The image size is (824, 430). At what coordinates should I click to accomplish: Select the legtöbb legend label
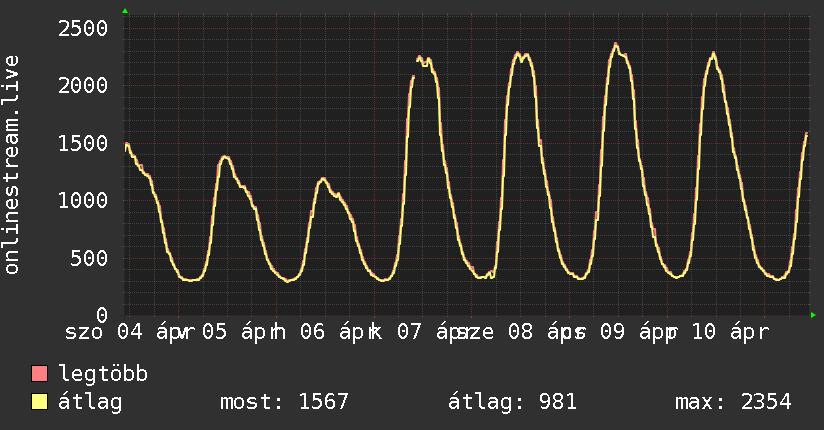(x=103, y=374)
